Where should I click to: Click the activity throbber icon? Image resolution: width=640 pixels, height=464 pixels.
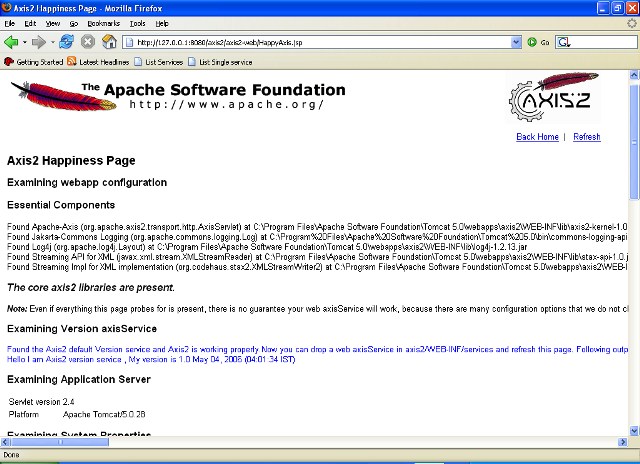(632, 24)
